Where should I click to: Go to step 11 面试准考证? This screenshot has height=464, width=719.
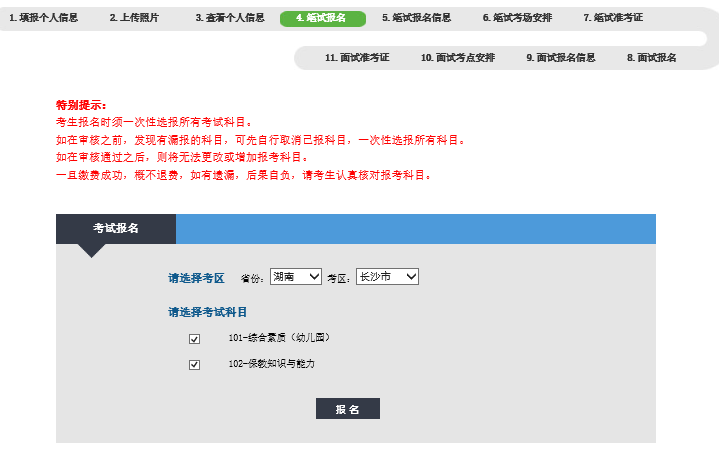click(357, 58)
